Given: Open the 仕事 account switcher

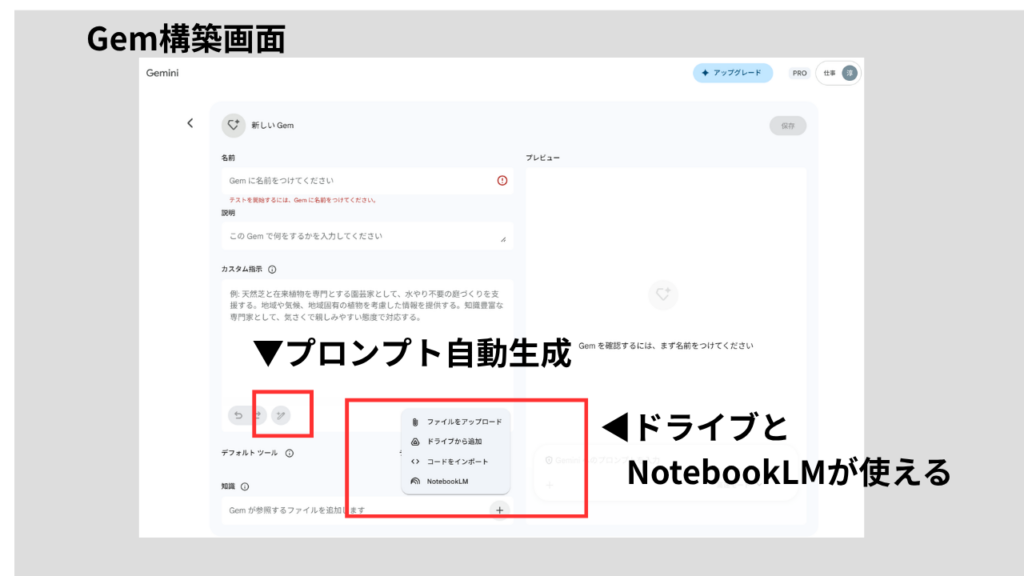Looking at the screenshot, I should 839,73.
